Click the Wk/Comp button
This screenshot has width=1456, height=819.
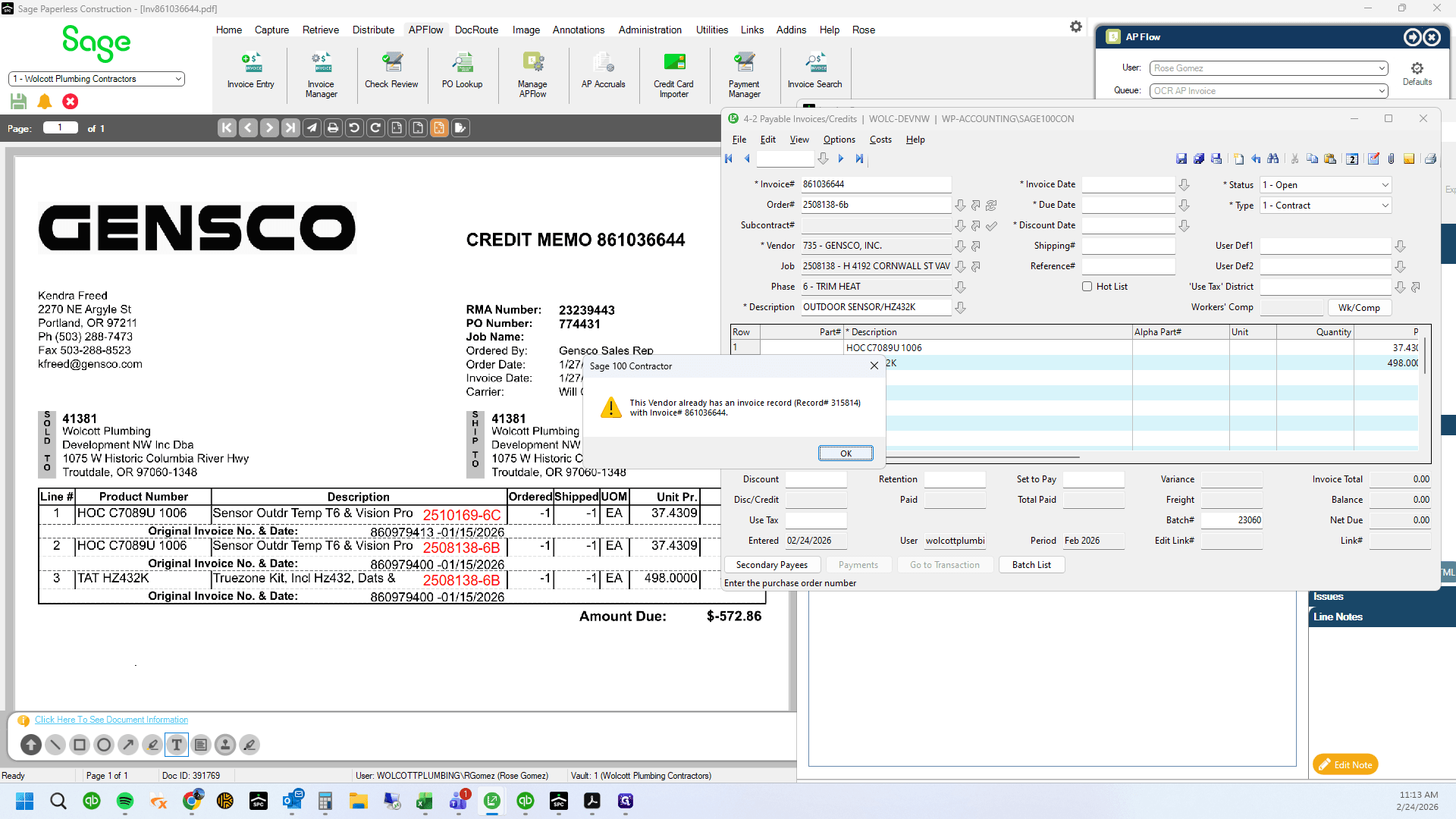point(1359,308)
